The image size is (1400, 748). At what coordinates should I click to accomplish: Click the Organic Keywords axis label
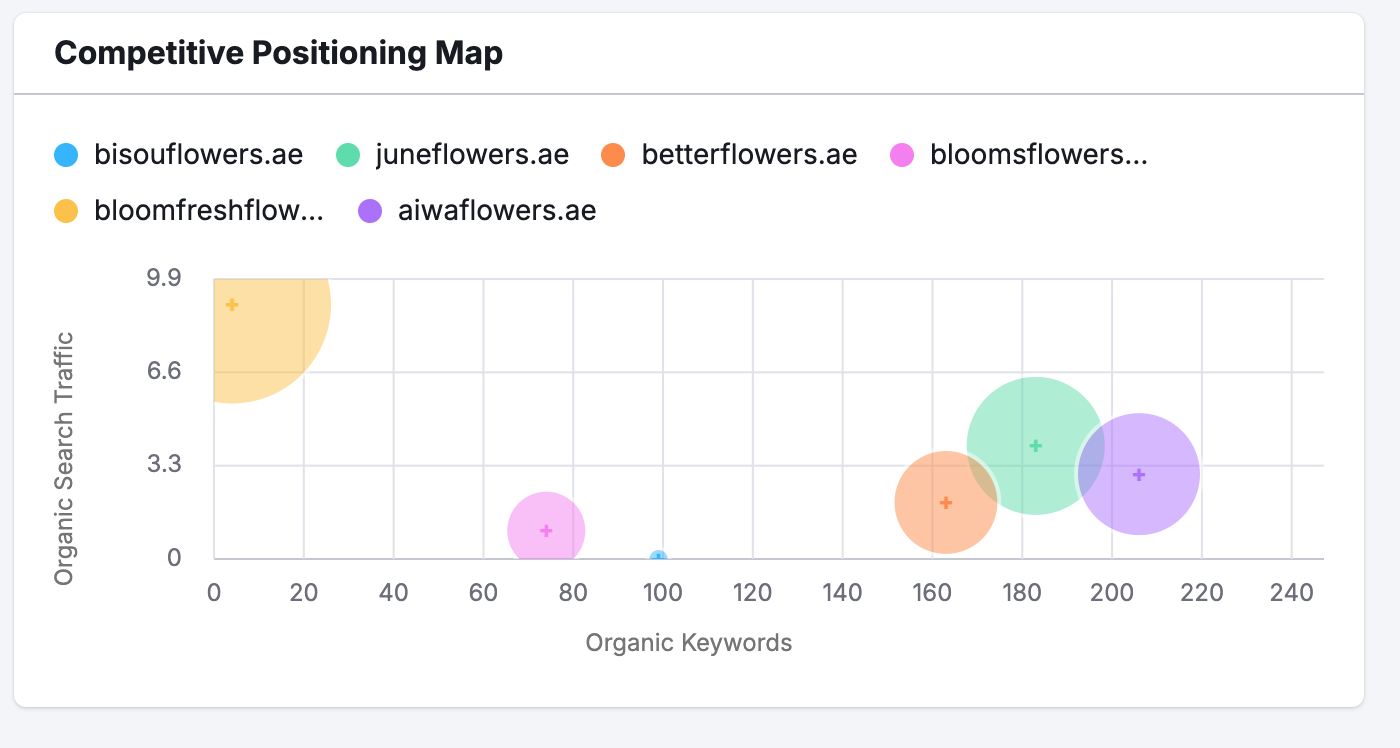click(x=689, y=643)
